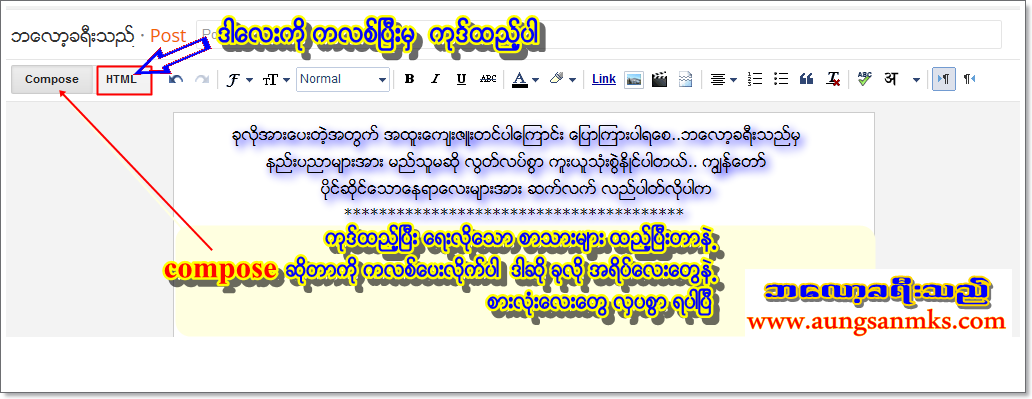1032x399 pixels.
Task: Click the www.aungsanmks.com text
Action: 876,321
